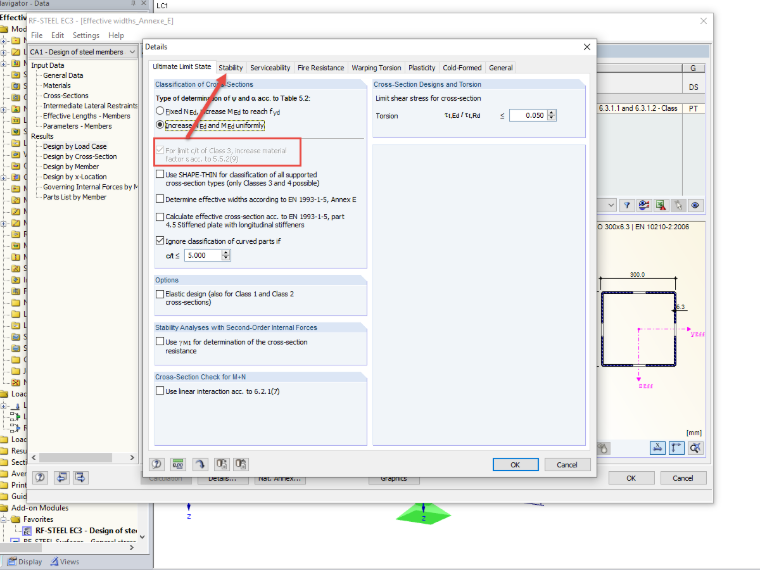Toggle the principal axes icon under cross-section graphic

[x=677, y=448]
